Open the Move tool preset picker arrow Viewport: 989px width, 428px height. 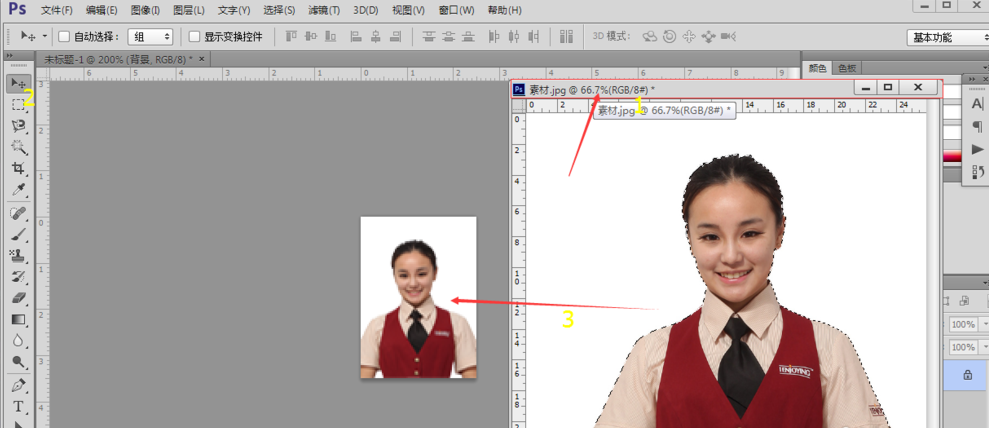click(45, 37)
